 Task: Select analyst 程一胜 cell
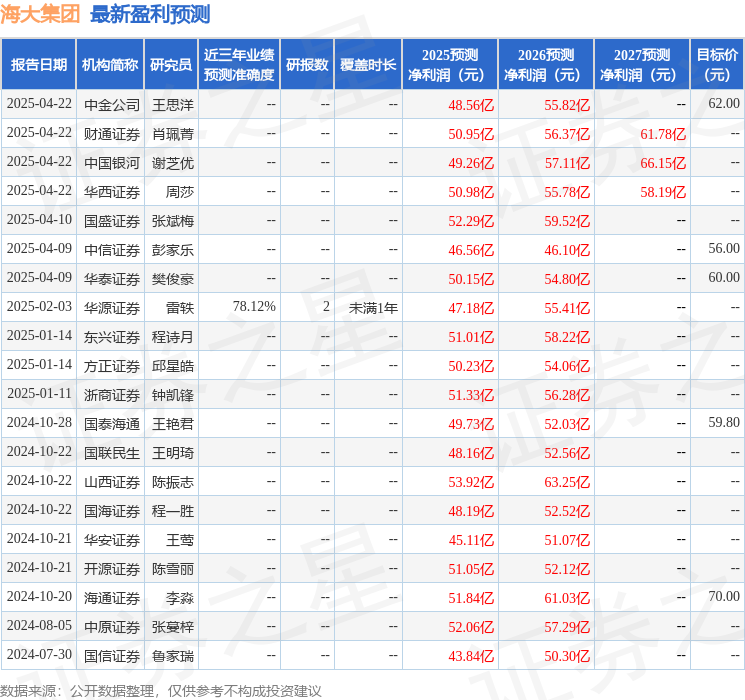point(173,511)
